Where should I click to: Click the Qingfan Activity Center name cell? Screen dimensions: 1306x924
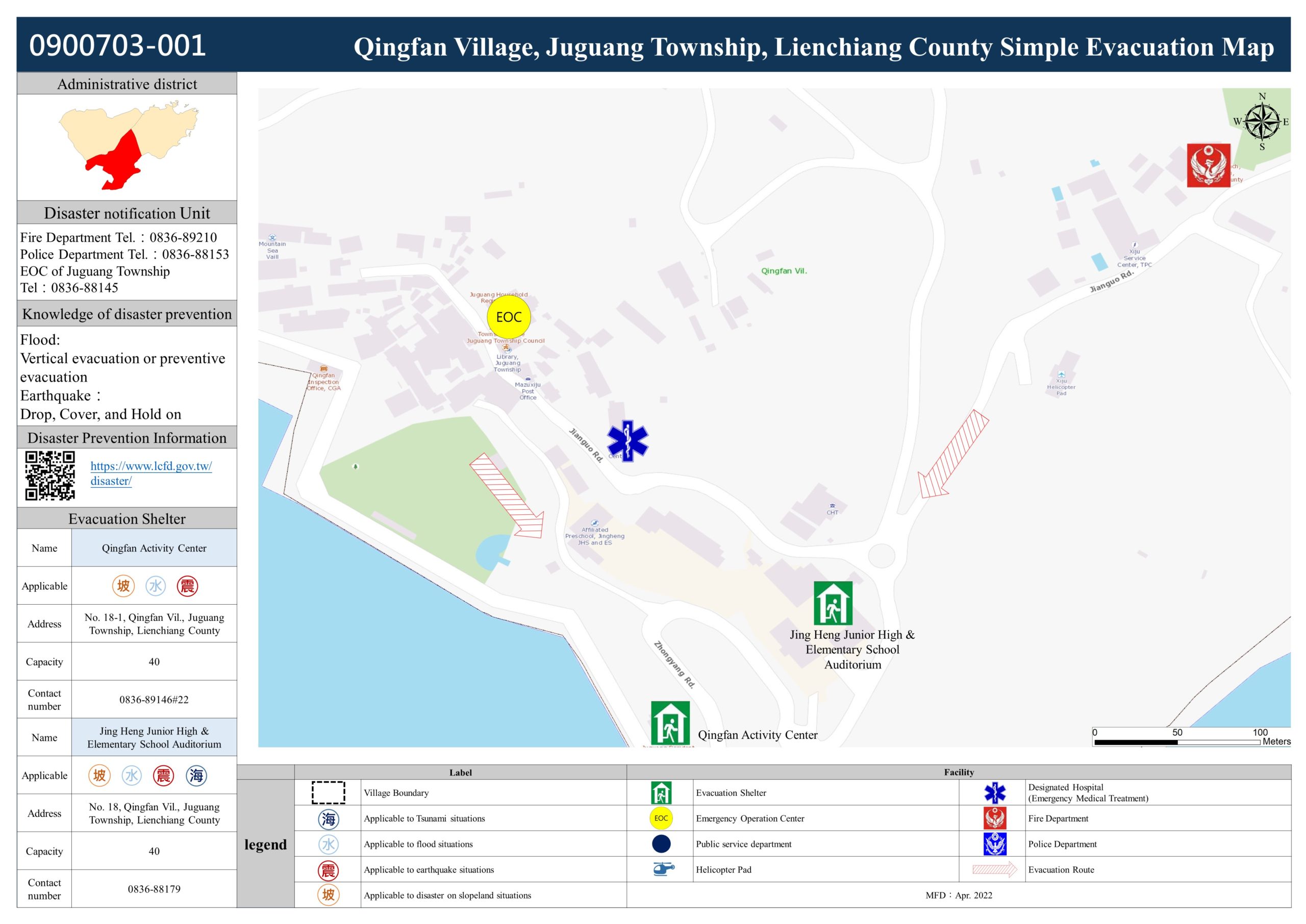tap(154, 548)
